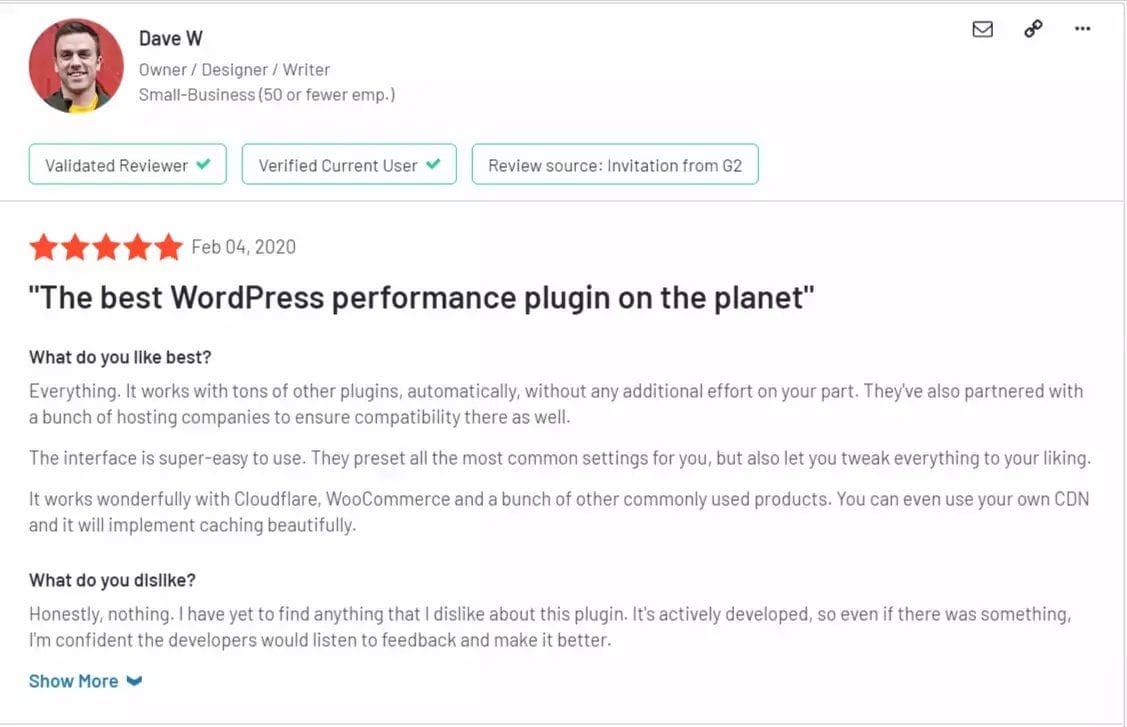Select the Review source Invitation from G2 badge
Screen dimensions: 1127x727
tap(614, 164)
